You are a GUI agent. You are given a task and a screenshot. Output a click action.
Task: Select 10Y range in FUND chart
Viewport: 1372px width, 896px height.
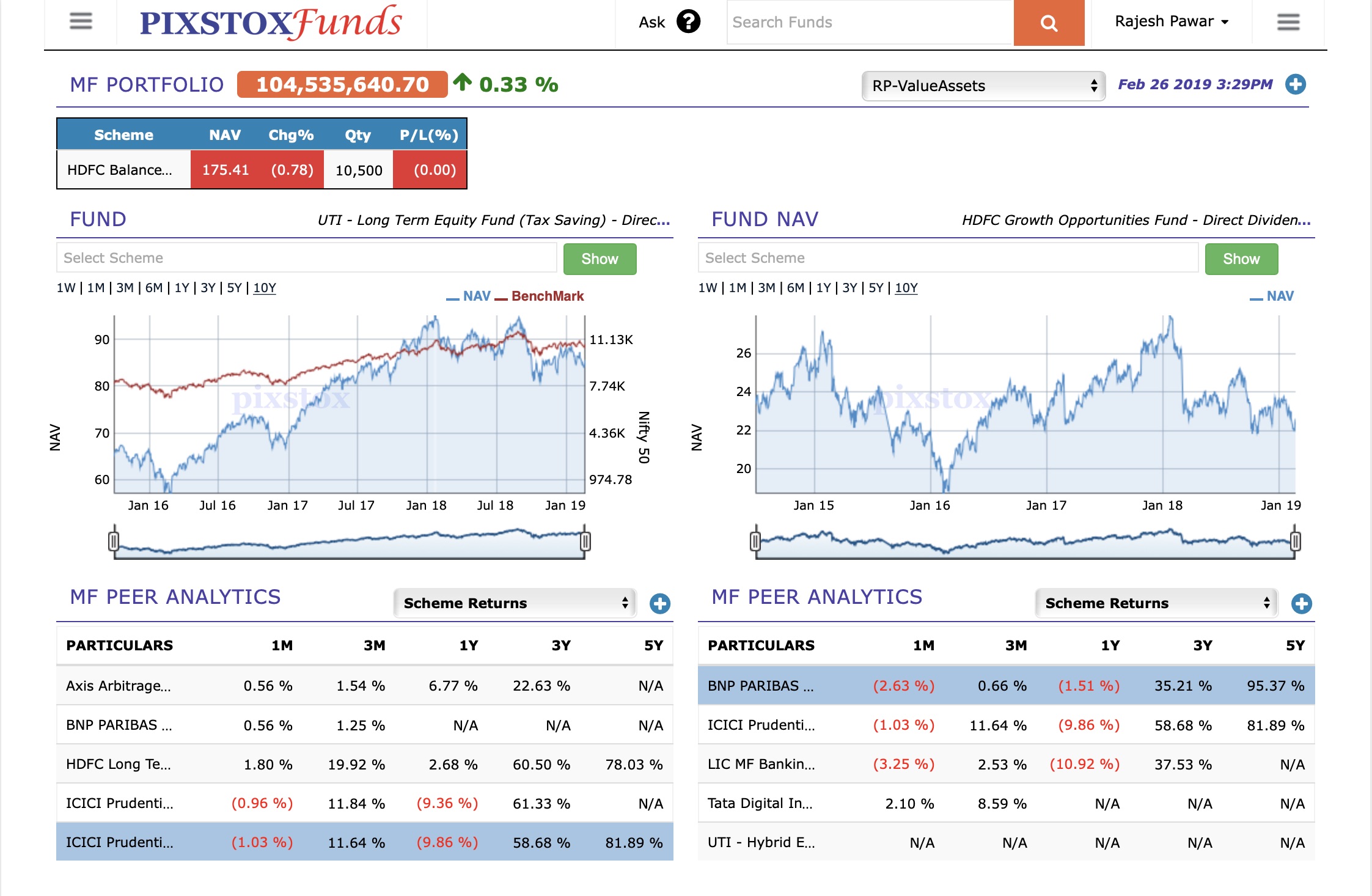[x=265, y=288]
